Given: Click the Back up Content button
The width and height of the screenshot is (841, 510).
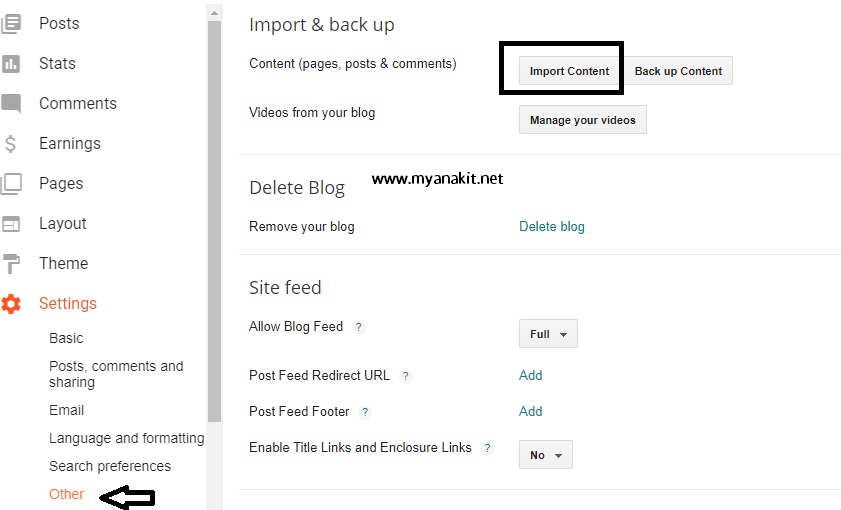Looking at the screenshot, I should coord(678,71).
